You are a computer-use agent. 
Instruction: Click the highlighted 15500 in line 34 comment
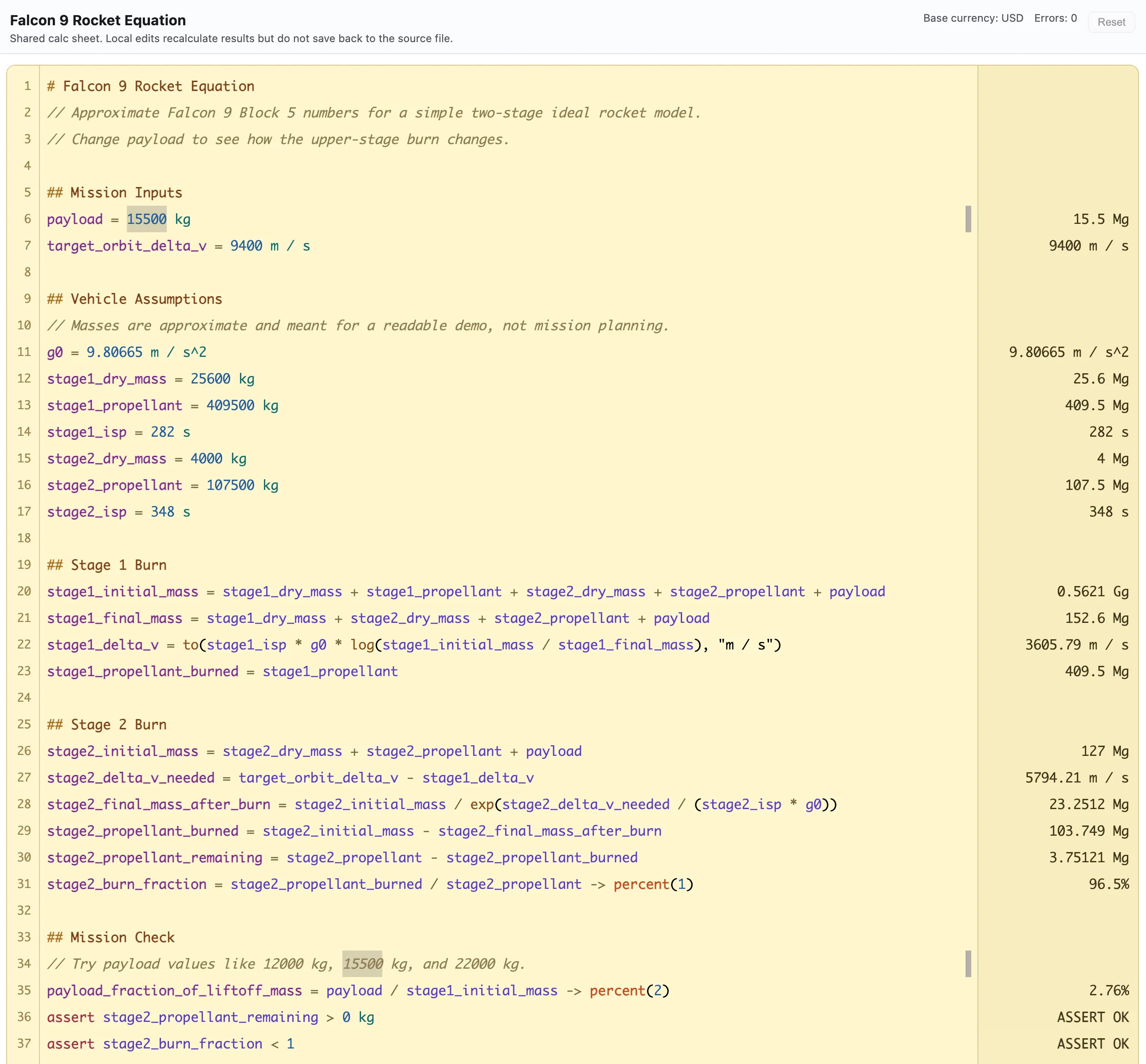[362, 964]
